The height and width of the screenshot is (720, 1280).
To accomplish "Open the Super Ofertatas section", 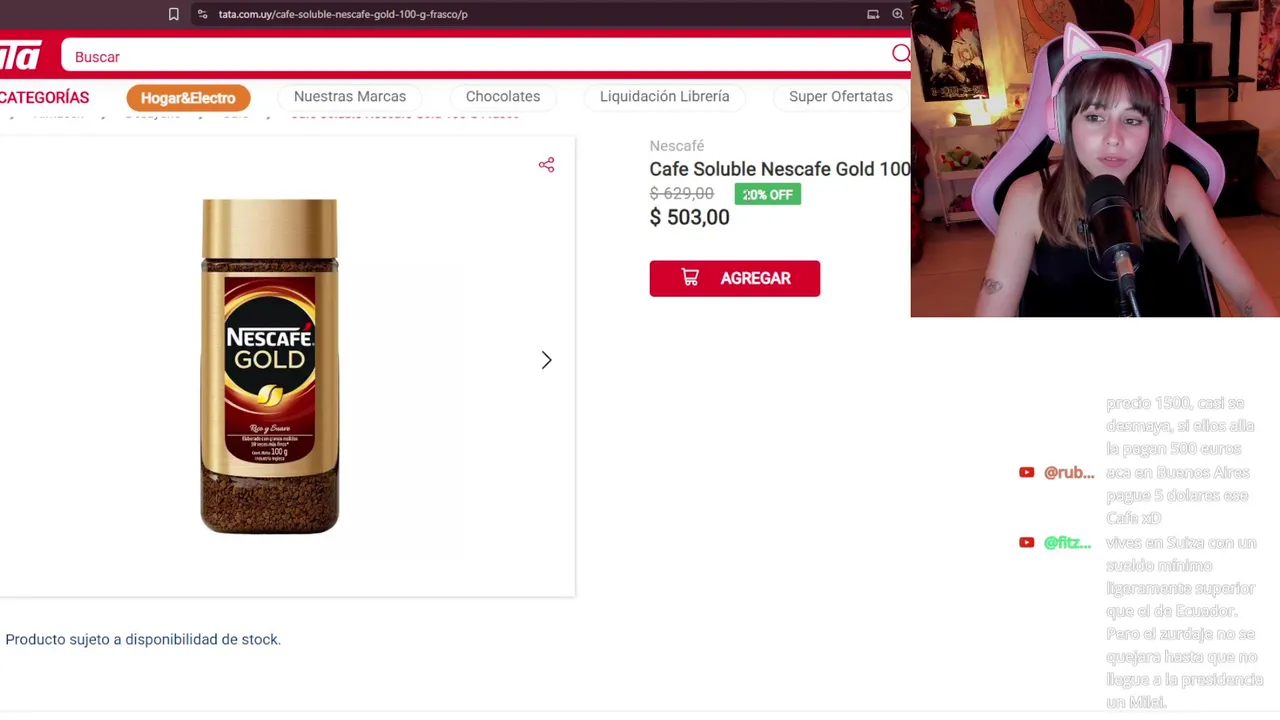I will [x=841, y=96].
